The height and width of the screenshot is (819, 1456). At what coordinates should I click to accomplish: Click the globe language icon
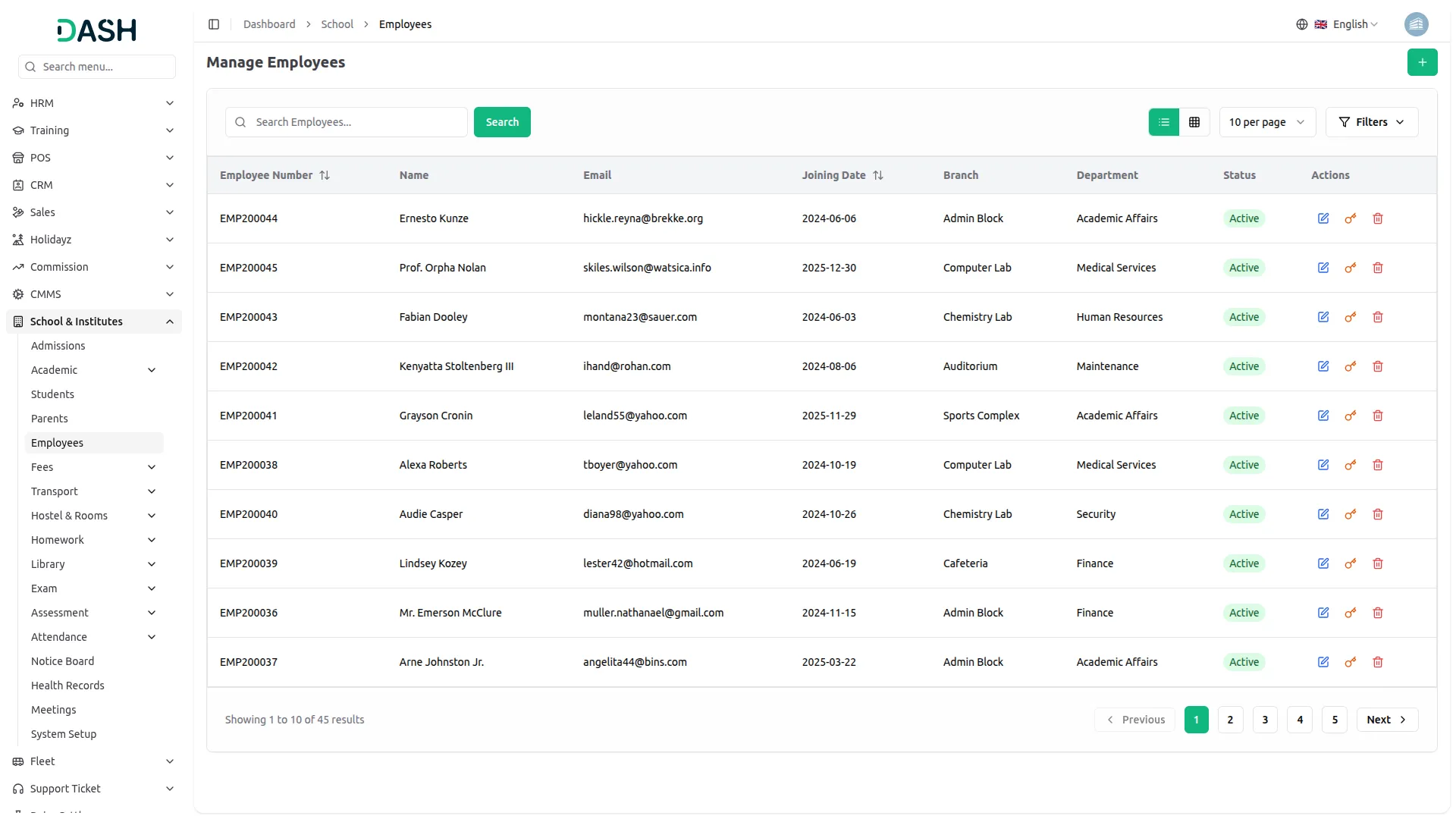pos(1301,24)
